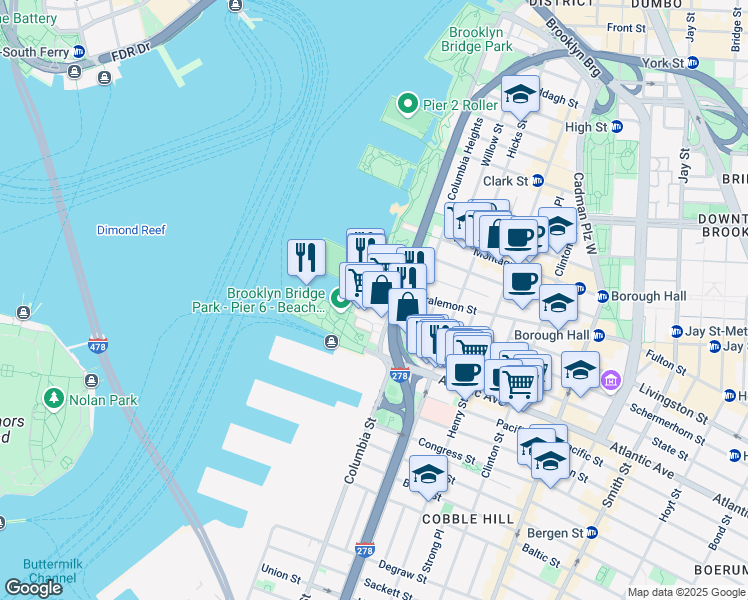748x600 pixels.
Task: Select the I-478 highway shield
Action: coord(98,346)
